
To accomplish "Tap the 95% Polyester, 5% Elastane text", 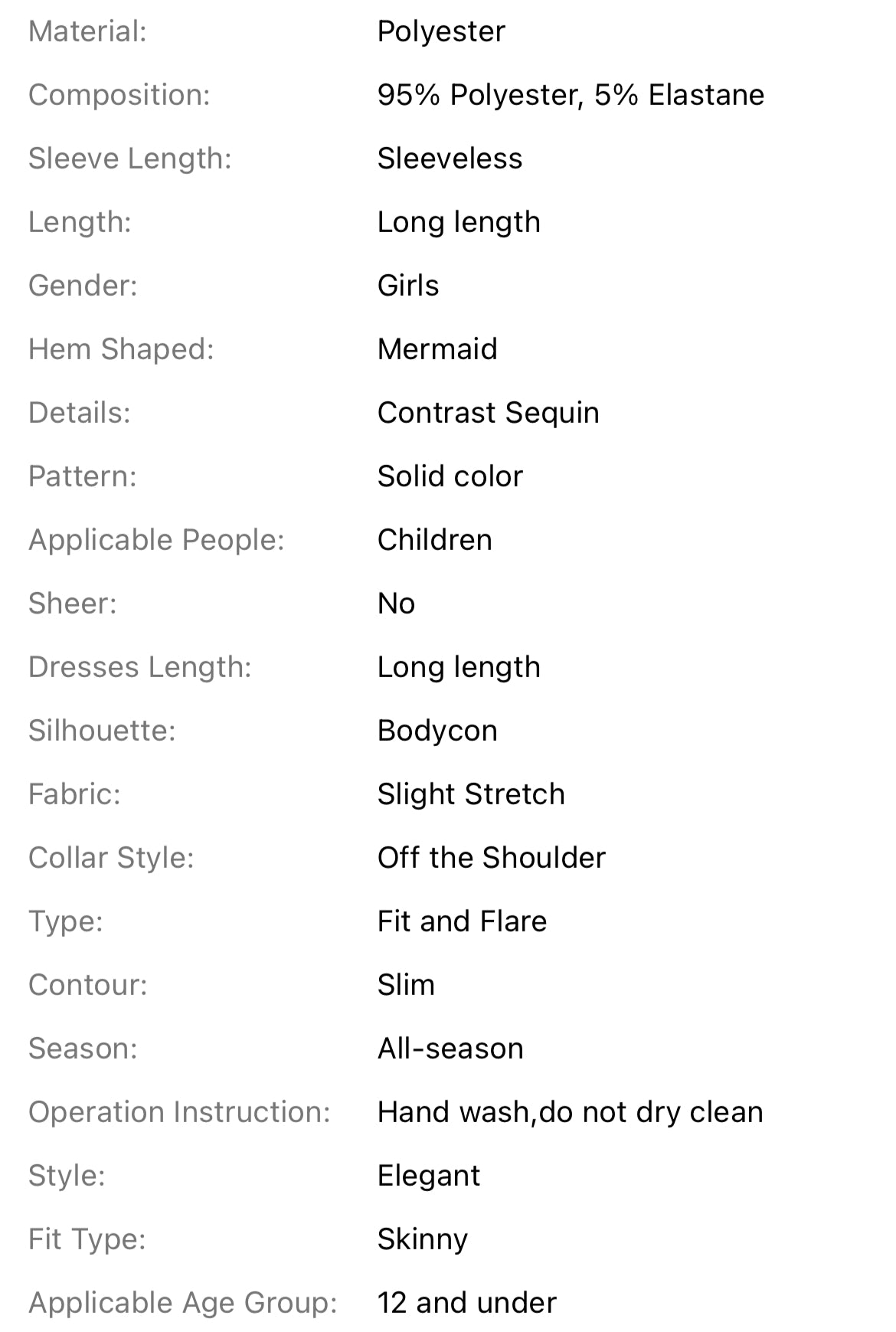I will [571, 96].
